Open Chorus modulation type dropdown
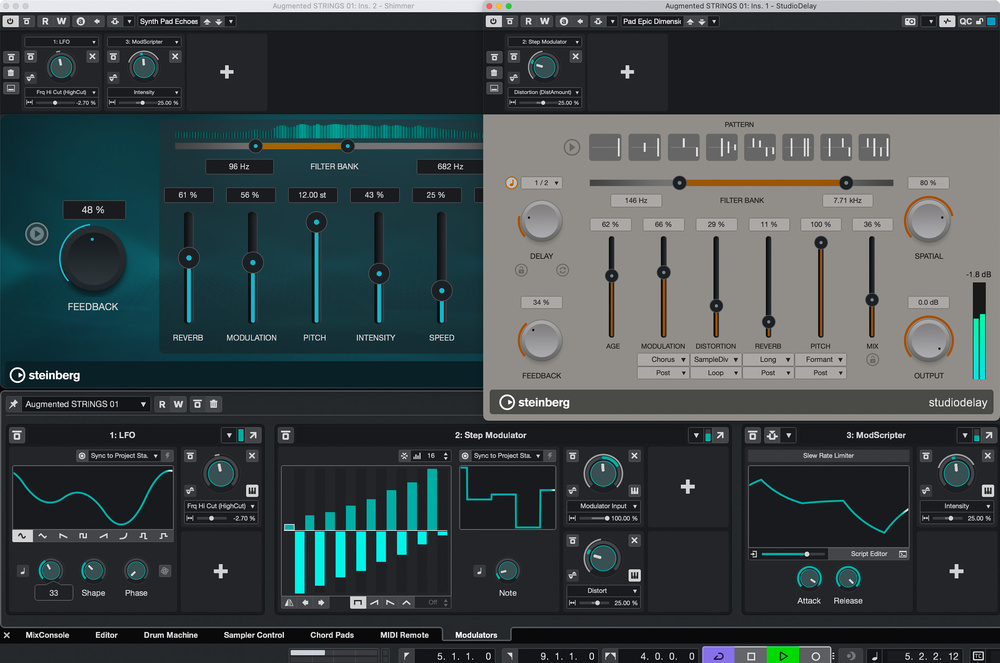This screenshot has height=663, width=1000. [663, 360]
